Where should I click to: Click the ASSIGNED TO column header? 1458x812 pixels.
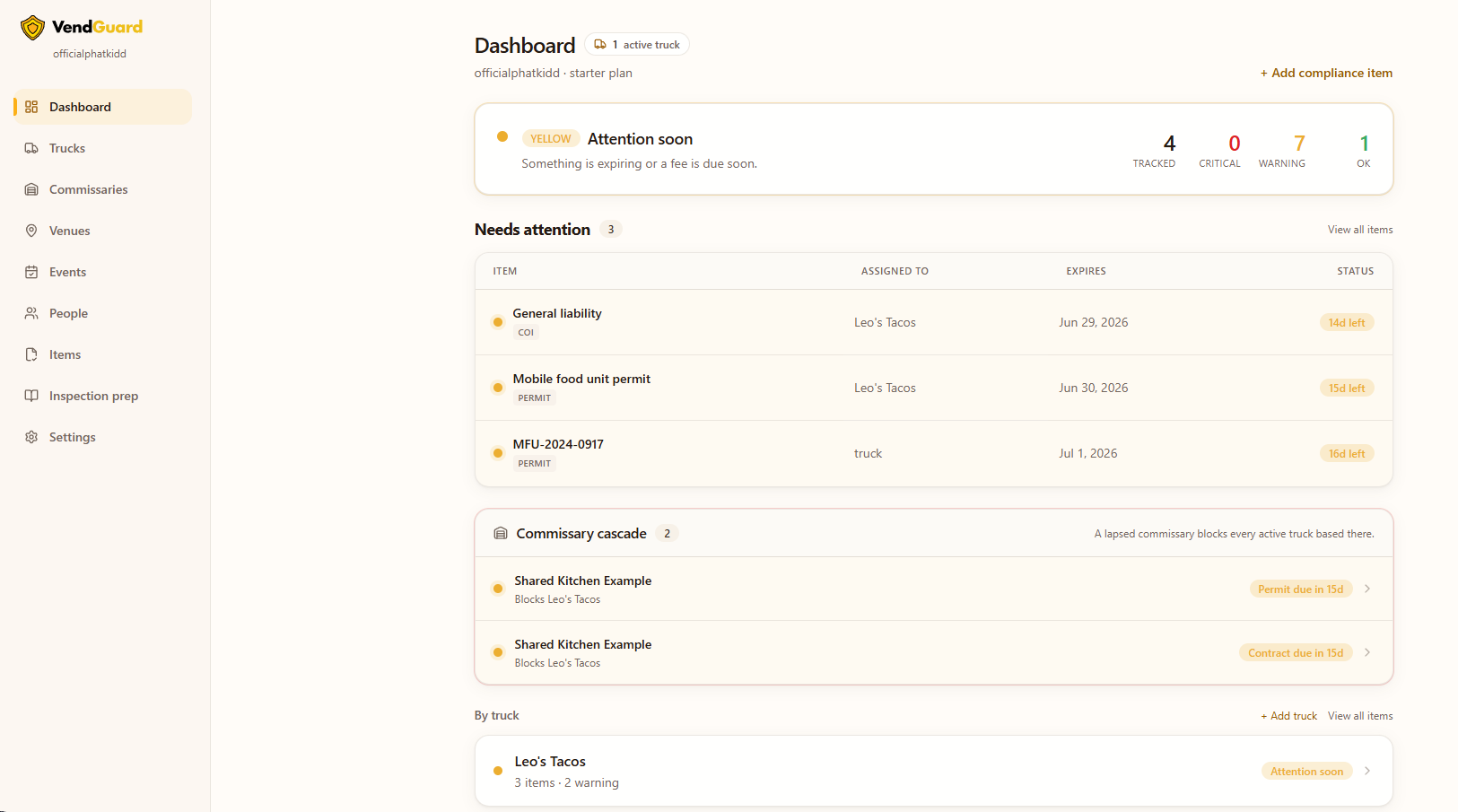pos(895,271)
